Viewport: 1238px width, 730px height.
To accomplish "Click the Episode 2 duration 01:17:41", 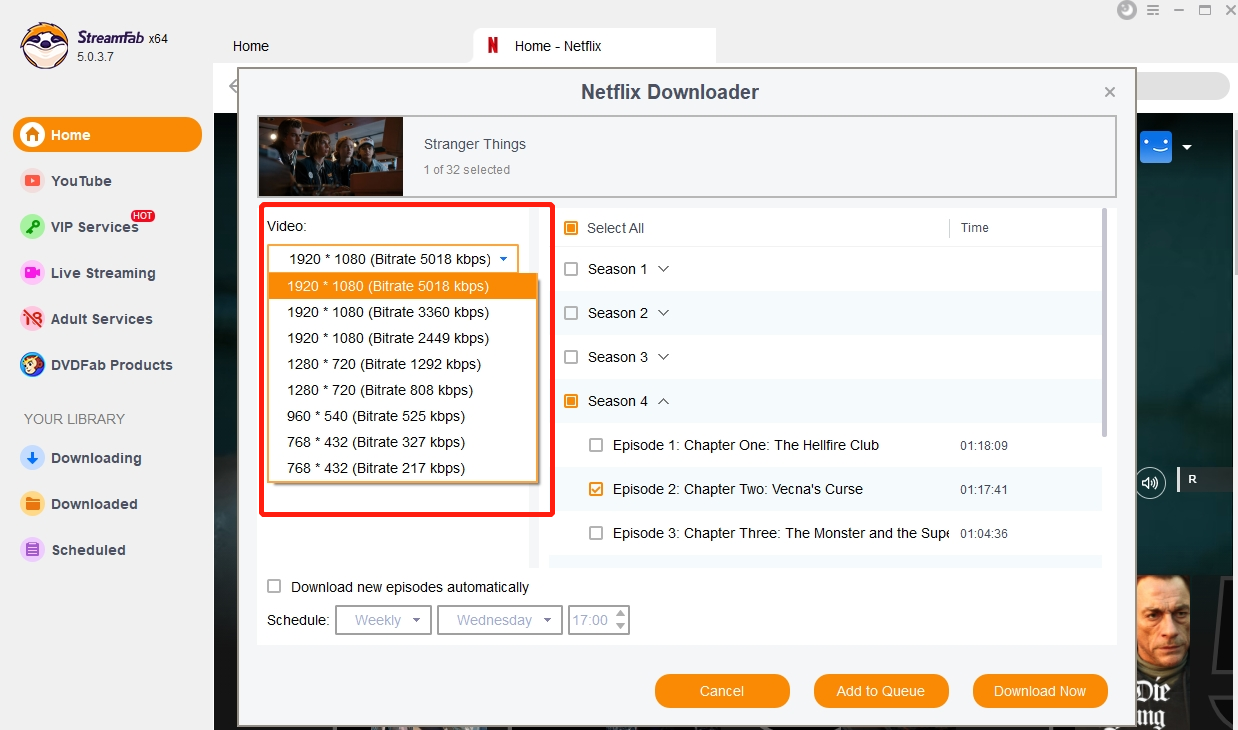I will (x=984, y=490).
